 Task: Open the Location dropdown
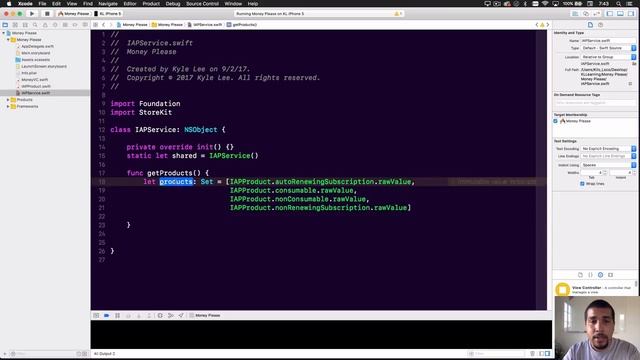point(608,57)
